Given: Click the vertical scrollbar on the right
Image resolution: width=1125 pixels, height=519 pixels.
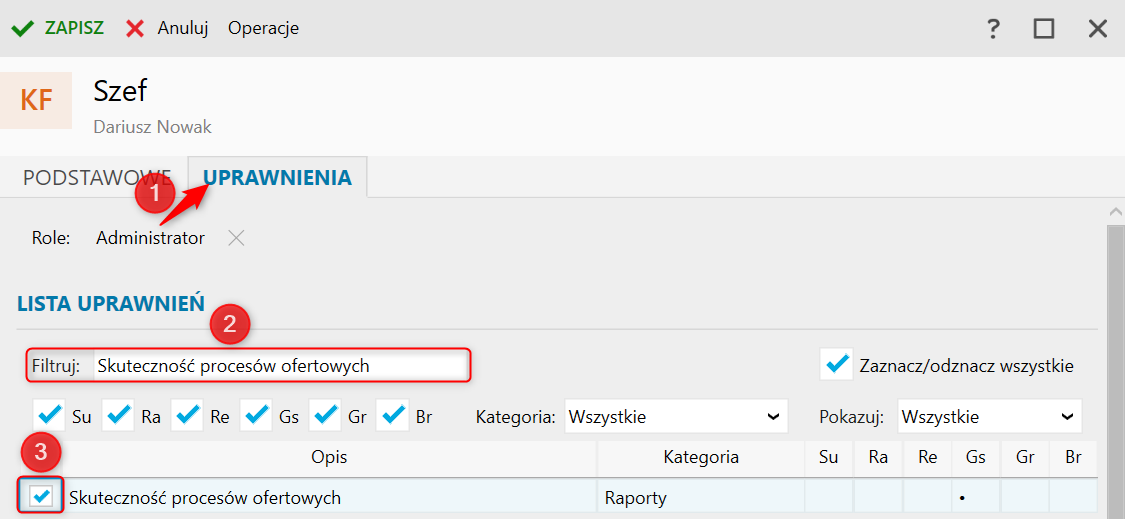Looking at the screenshot, I should coord(1116,360).
